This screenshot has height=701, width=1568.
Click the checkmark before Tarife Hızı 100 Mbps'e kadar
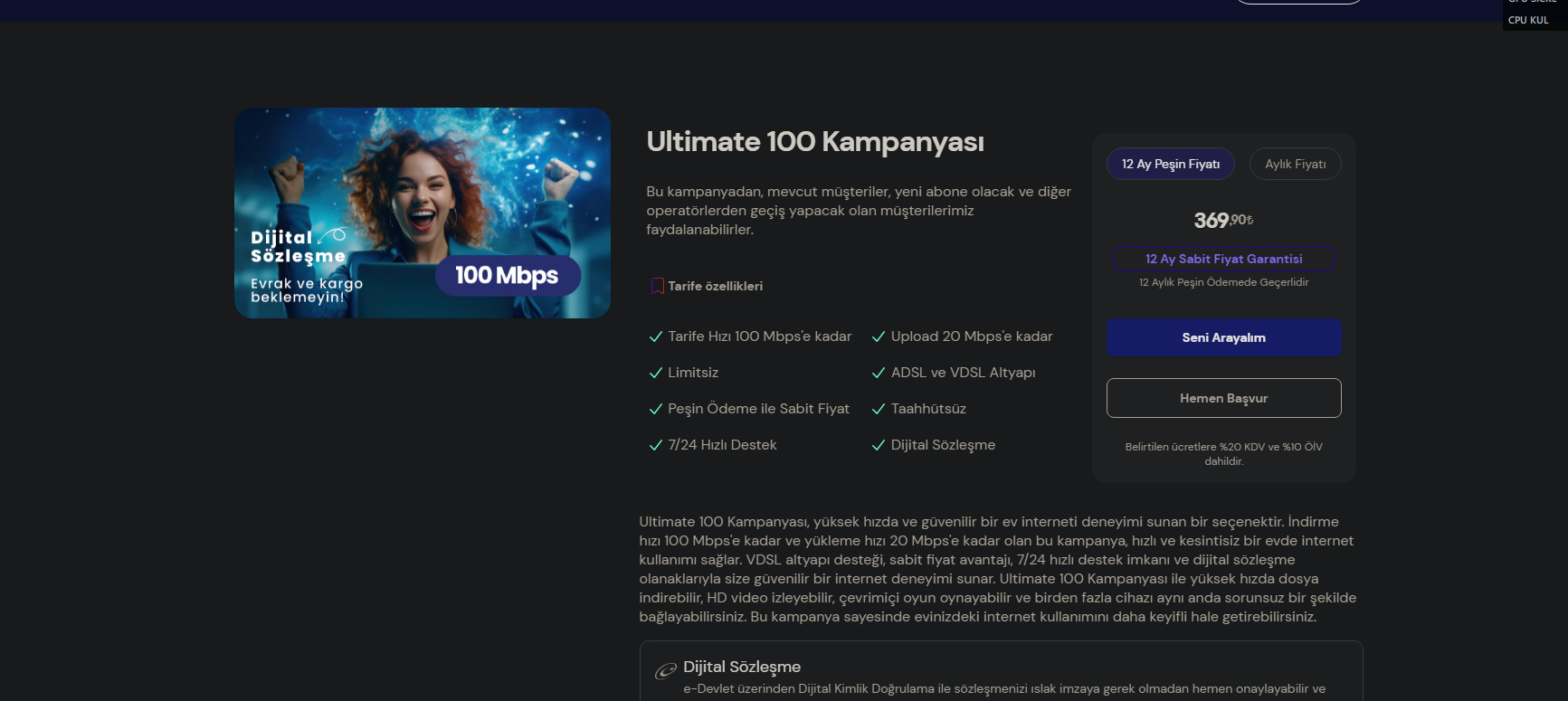(656, 336)
